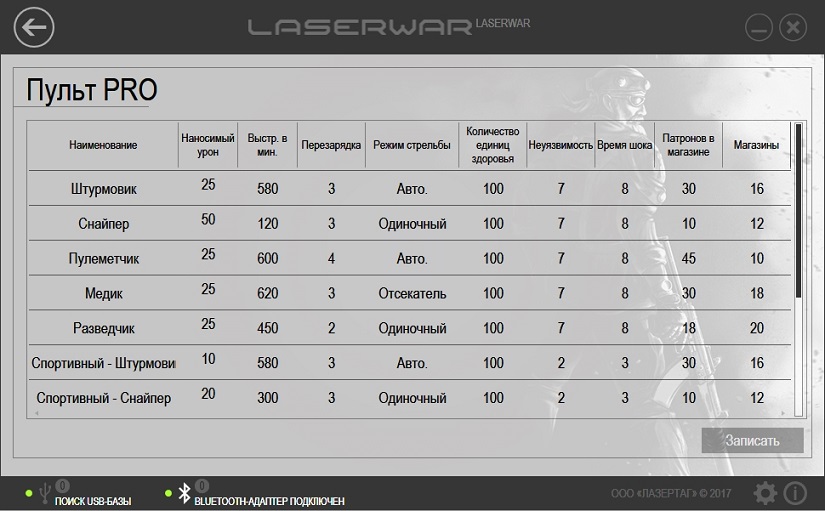Click Медик rate of fire 620
This screenshot has height=511, width=825.
point(267,293)
